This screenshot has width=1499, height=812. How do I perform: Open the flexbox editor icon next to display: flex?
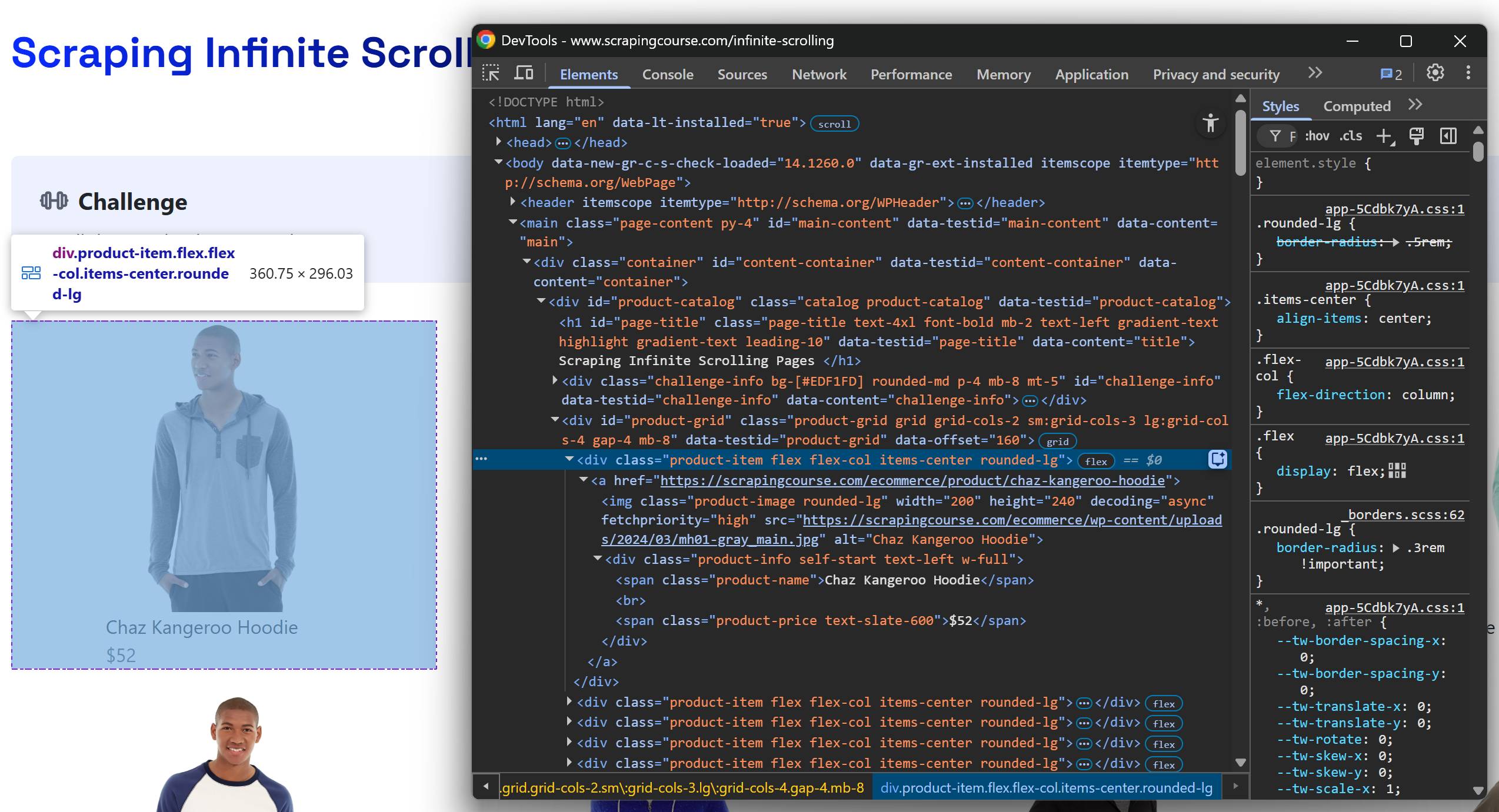[x=1397, y=470]
